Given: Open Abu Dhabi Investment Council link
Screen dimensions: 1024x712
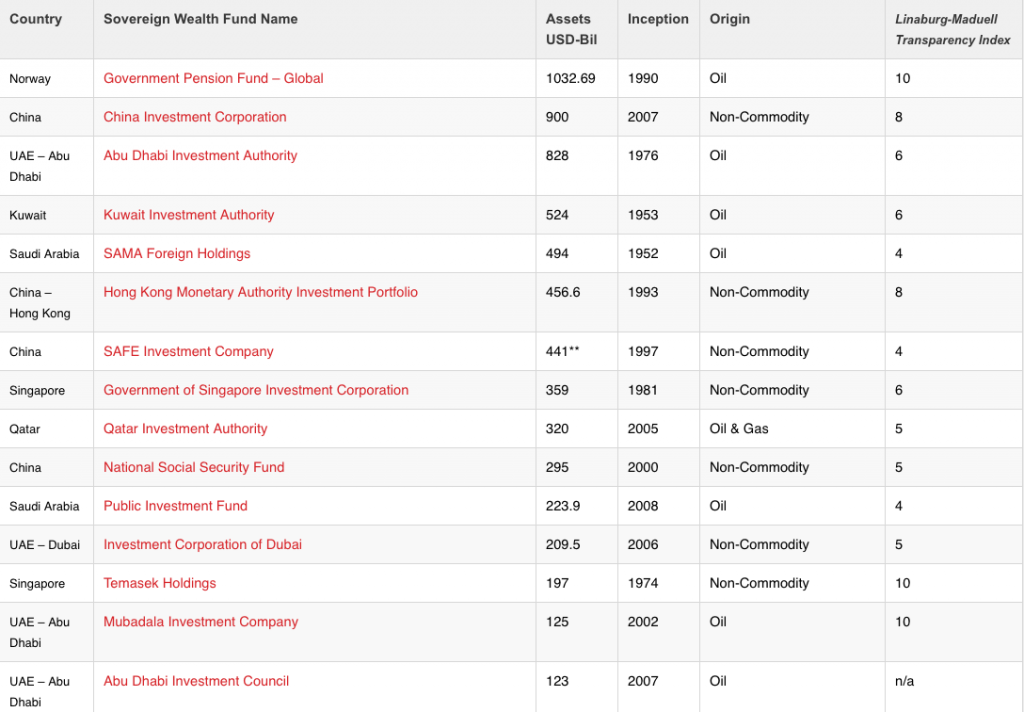Looking at the screenshot, I should pyautogui.click(x=196, y=681).
